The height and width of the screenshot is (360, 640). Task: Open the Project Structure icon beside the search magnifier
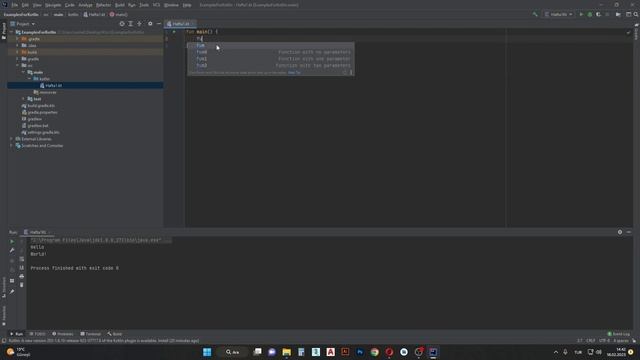point(629,14)
